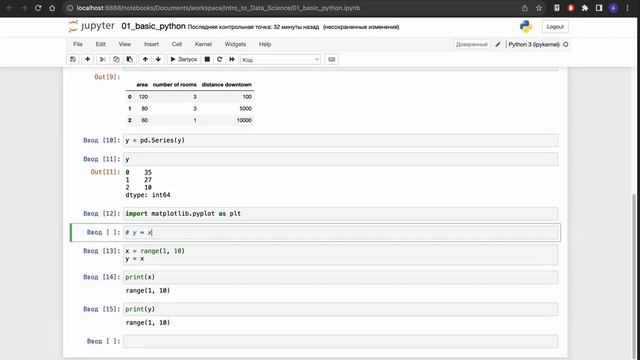Open browser side panel icon
640x360 pixels.
point(599,8)
